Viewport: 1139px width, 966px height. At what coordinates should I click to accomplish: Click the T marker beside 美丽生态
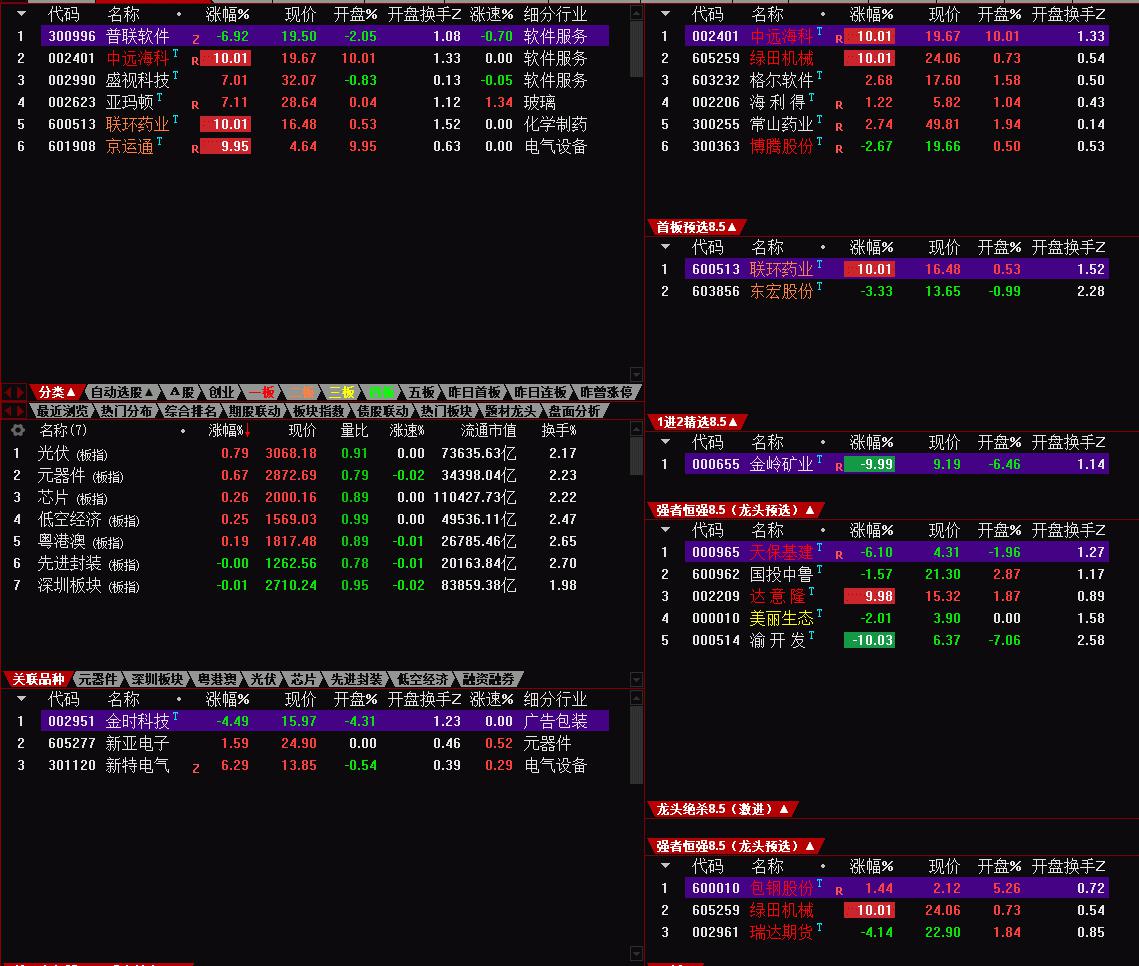[819, 614]
